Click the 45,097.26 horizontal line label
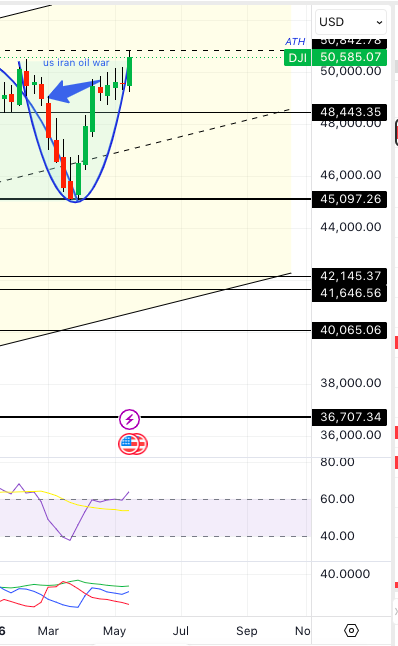This screenshot has width=398, height=646. coord(349,199)
